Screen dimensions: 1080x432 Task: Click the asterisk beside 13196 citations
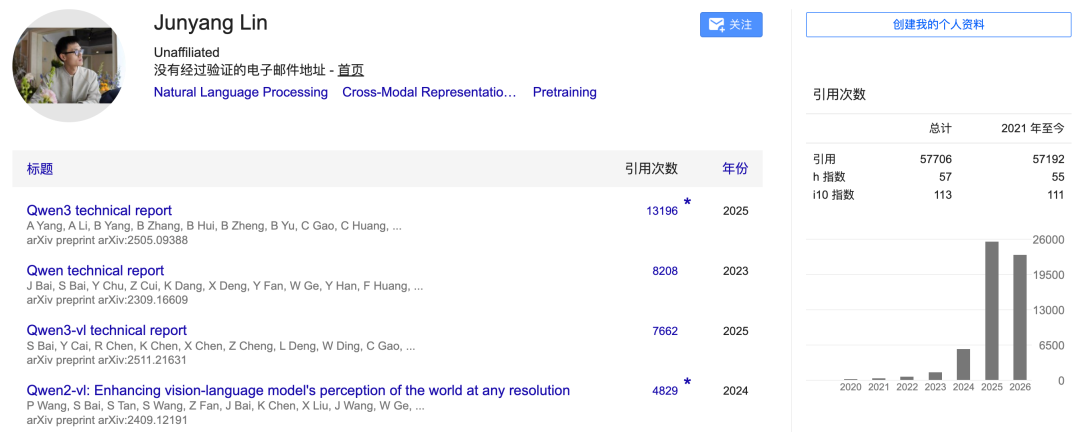pyautogui.click(x=687, y=203)
